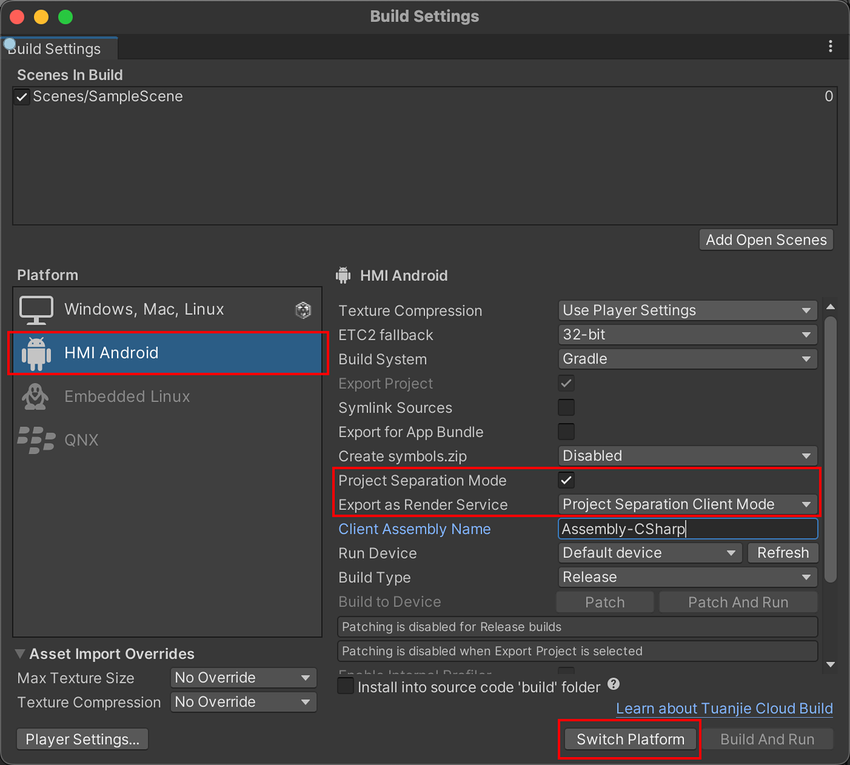This screenshot has width=850, height=765.
Task: Open the Build System Gradle dropdown
Action: tap(687, 359)
